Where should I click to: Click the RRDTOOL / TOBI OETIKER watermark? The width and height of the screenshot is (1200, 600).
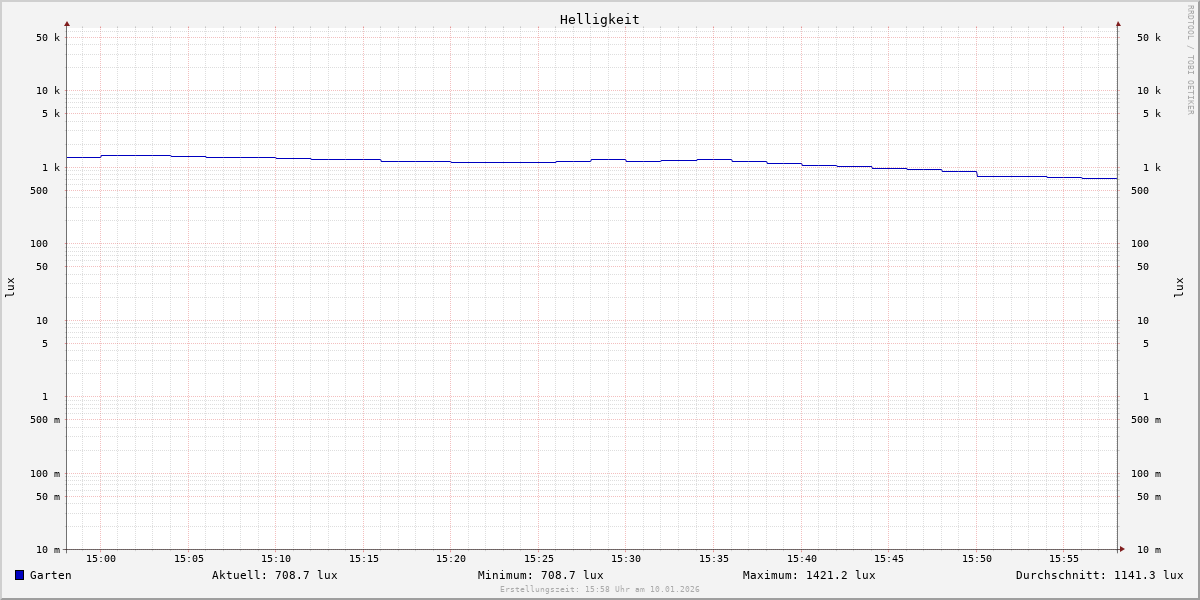click(x=1190, y=60)
